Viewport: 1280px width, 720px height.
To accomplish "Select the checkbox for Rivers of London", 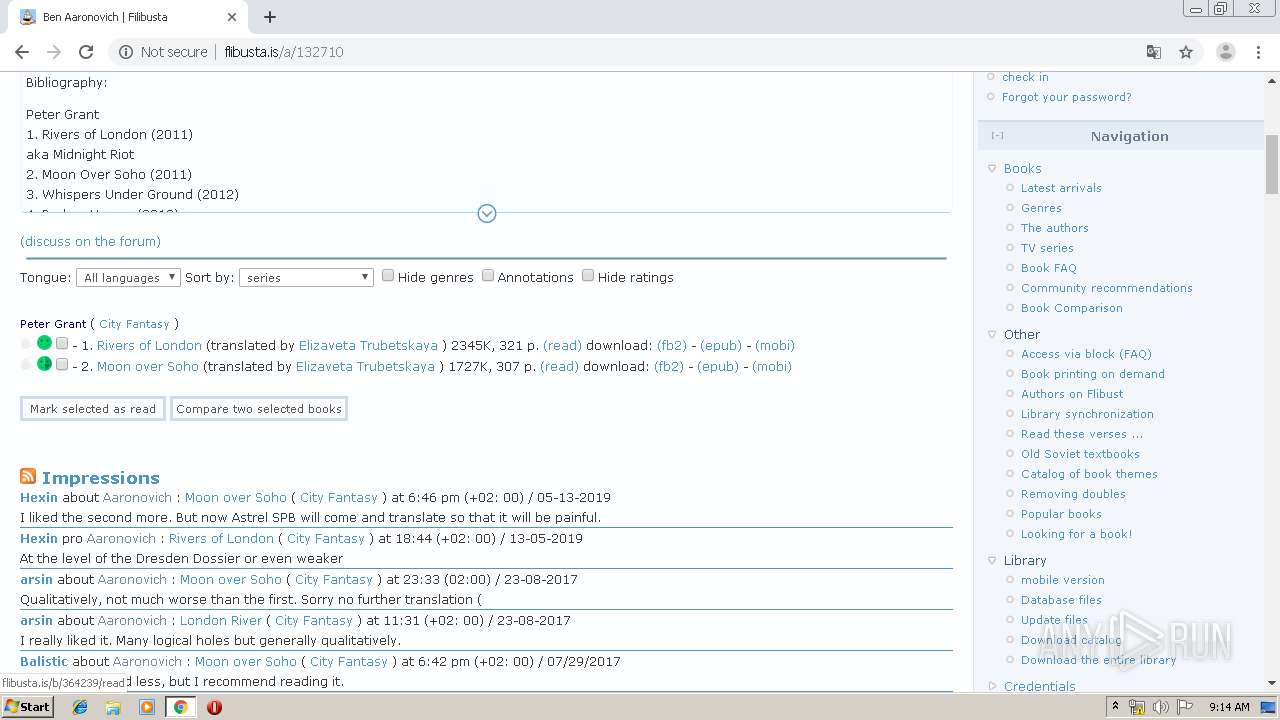I will click(x=62, y=344).
